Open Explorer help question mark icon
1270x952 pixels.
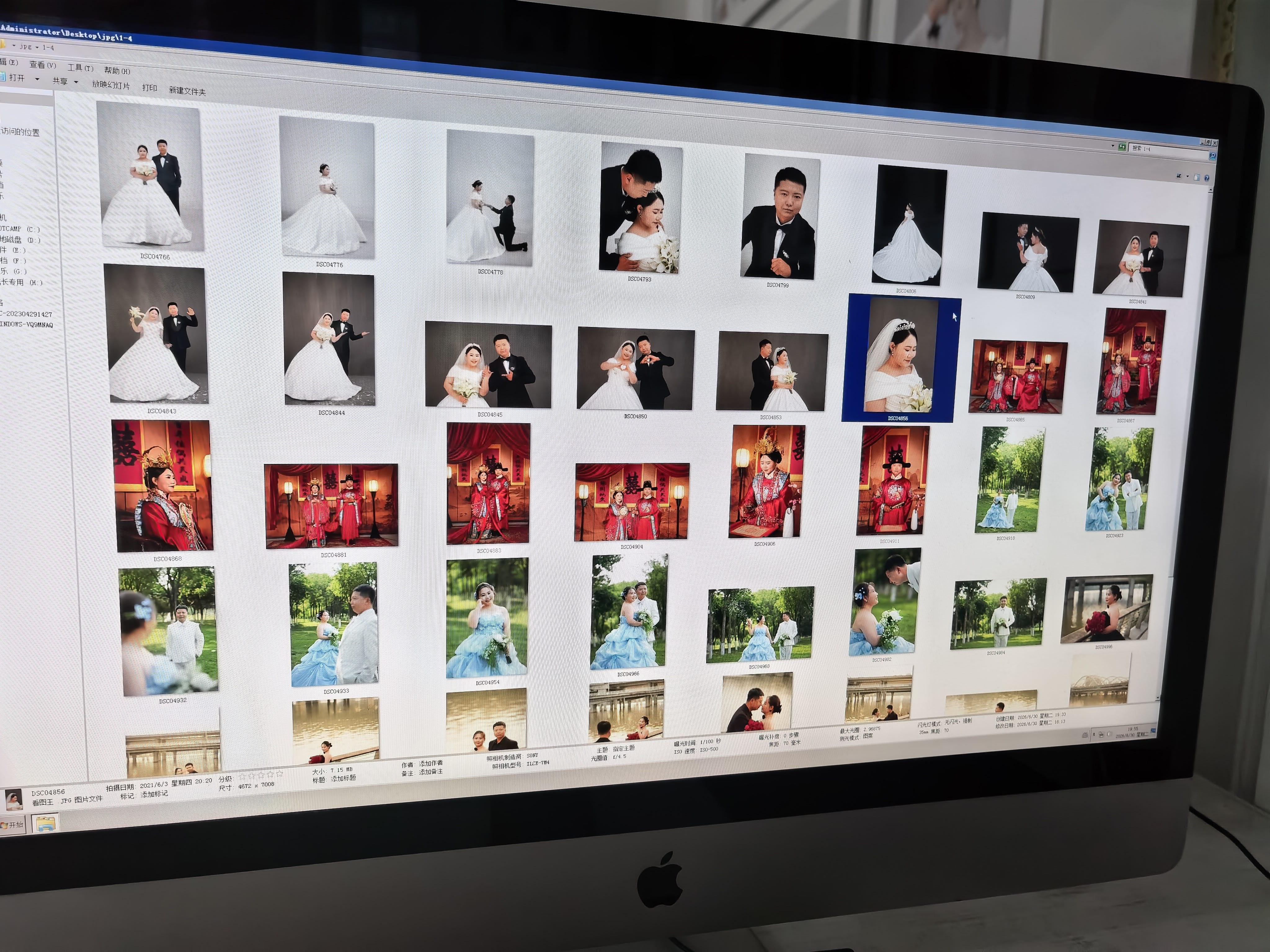pyautogui.click(x=1206, y=178)
